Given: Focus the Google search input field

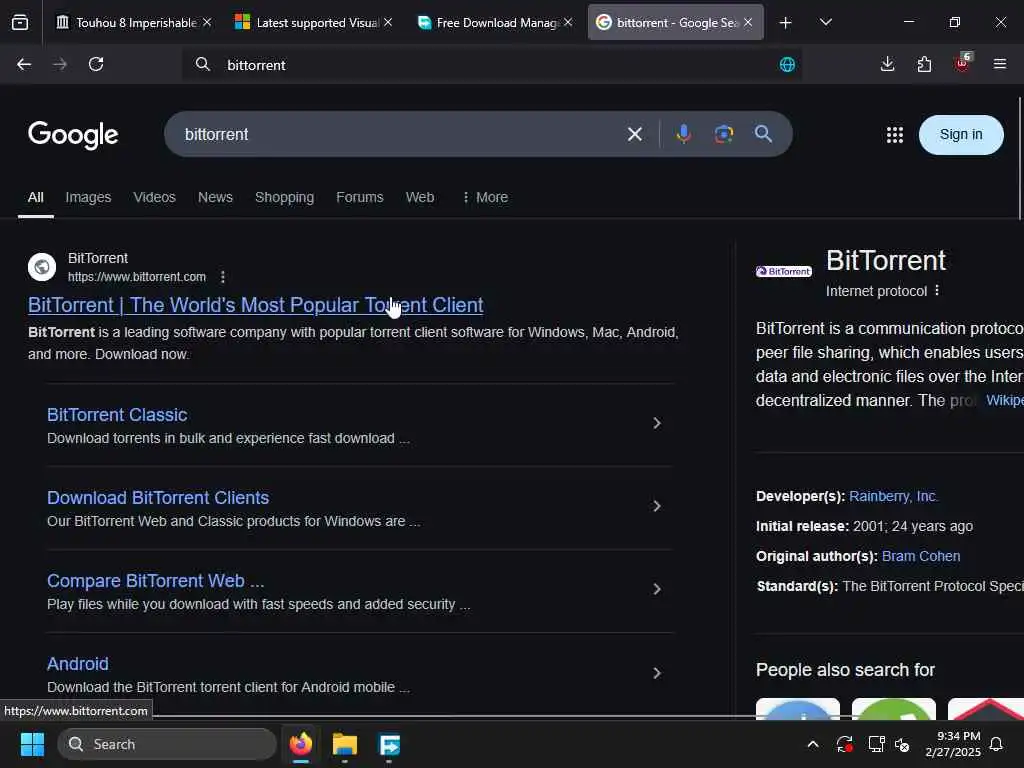Looking at the screenshot, I should (398, 135).
